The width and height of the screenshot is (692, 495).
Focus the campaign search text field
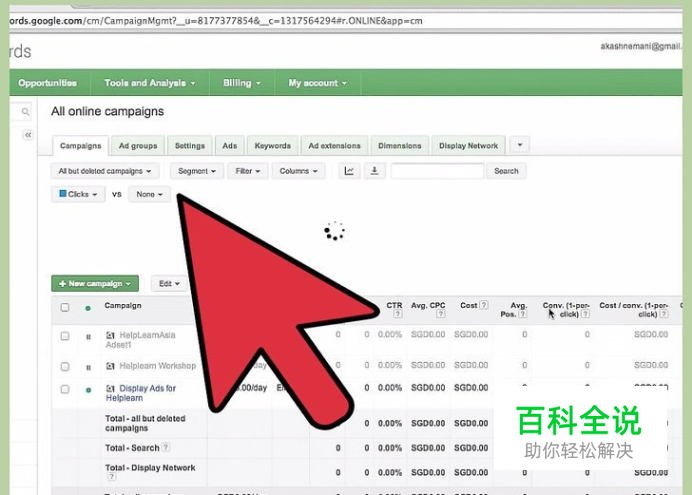[x=437, y=171]
